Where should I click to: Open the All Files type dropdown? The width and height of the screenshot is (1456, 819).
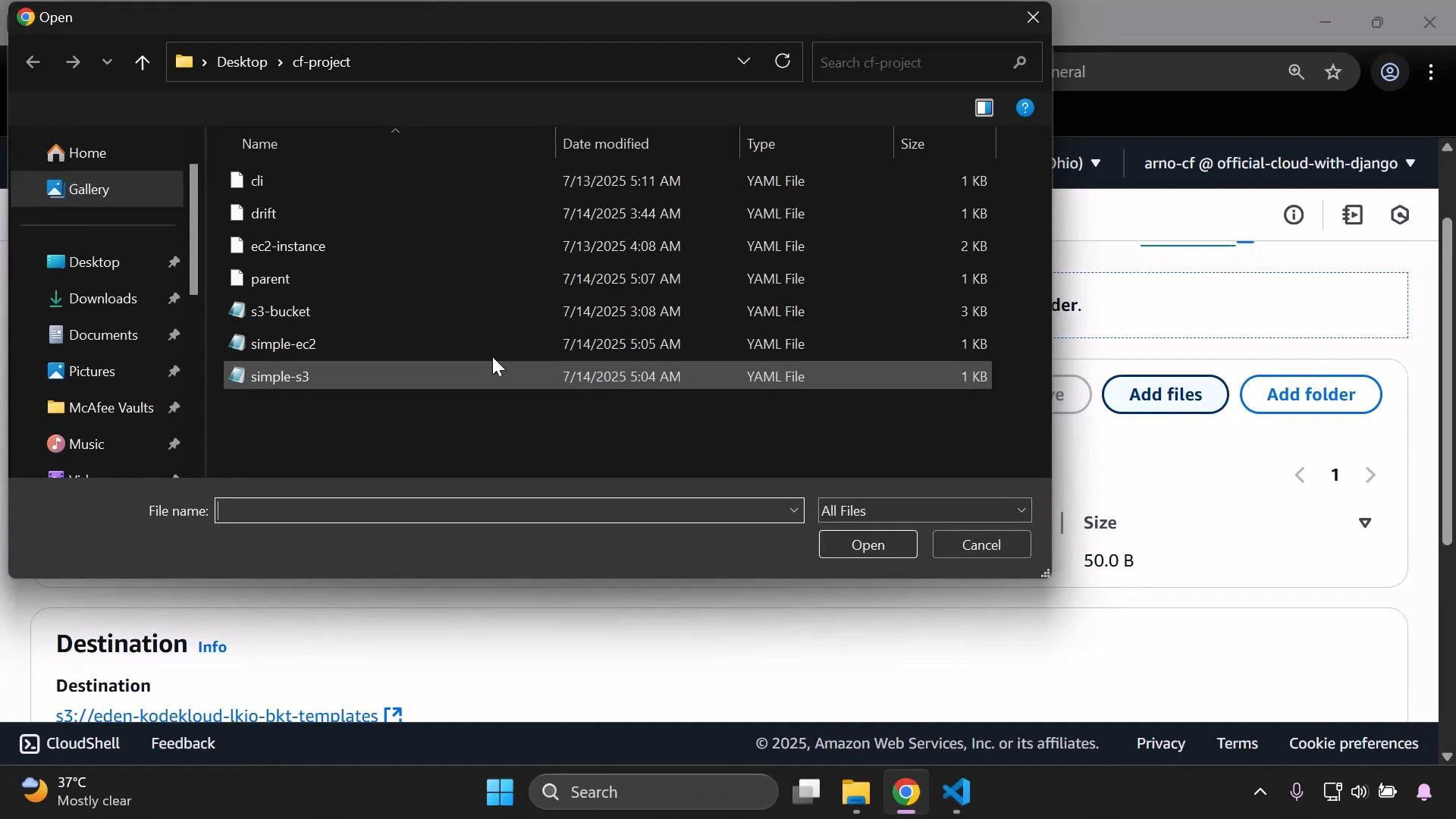click(x=924, y=511)
